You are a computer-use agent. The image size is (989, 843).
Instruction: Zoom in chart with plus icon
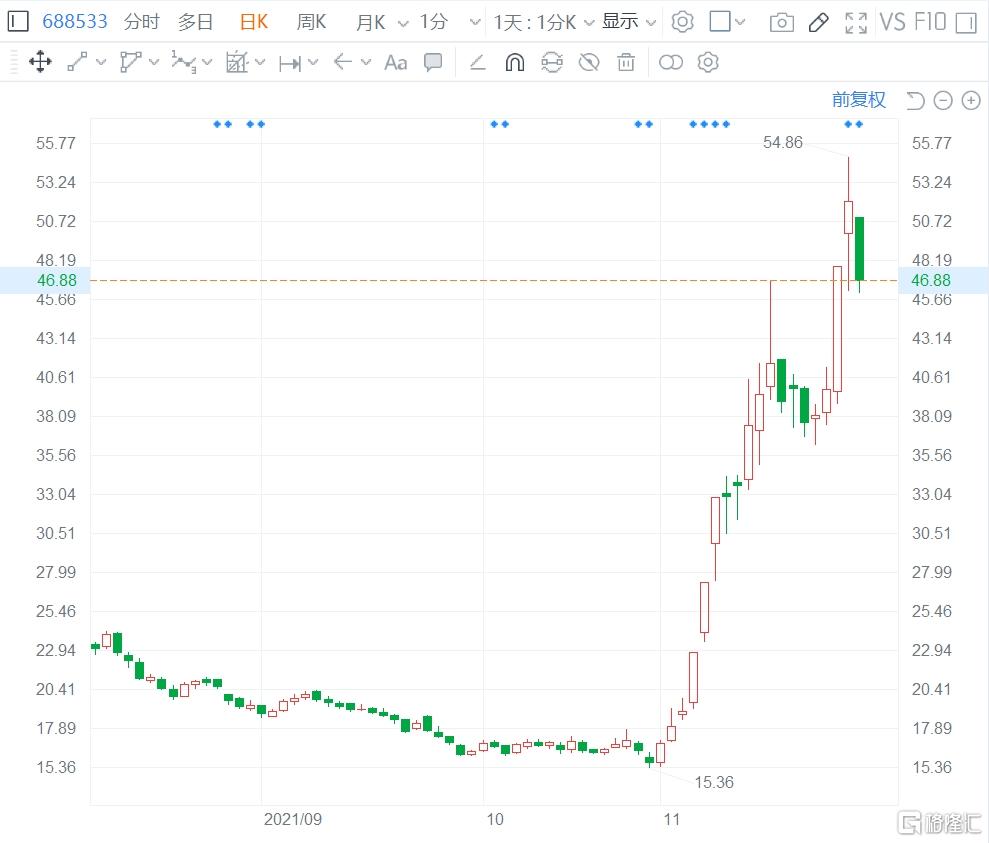971,100
